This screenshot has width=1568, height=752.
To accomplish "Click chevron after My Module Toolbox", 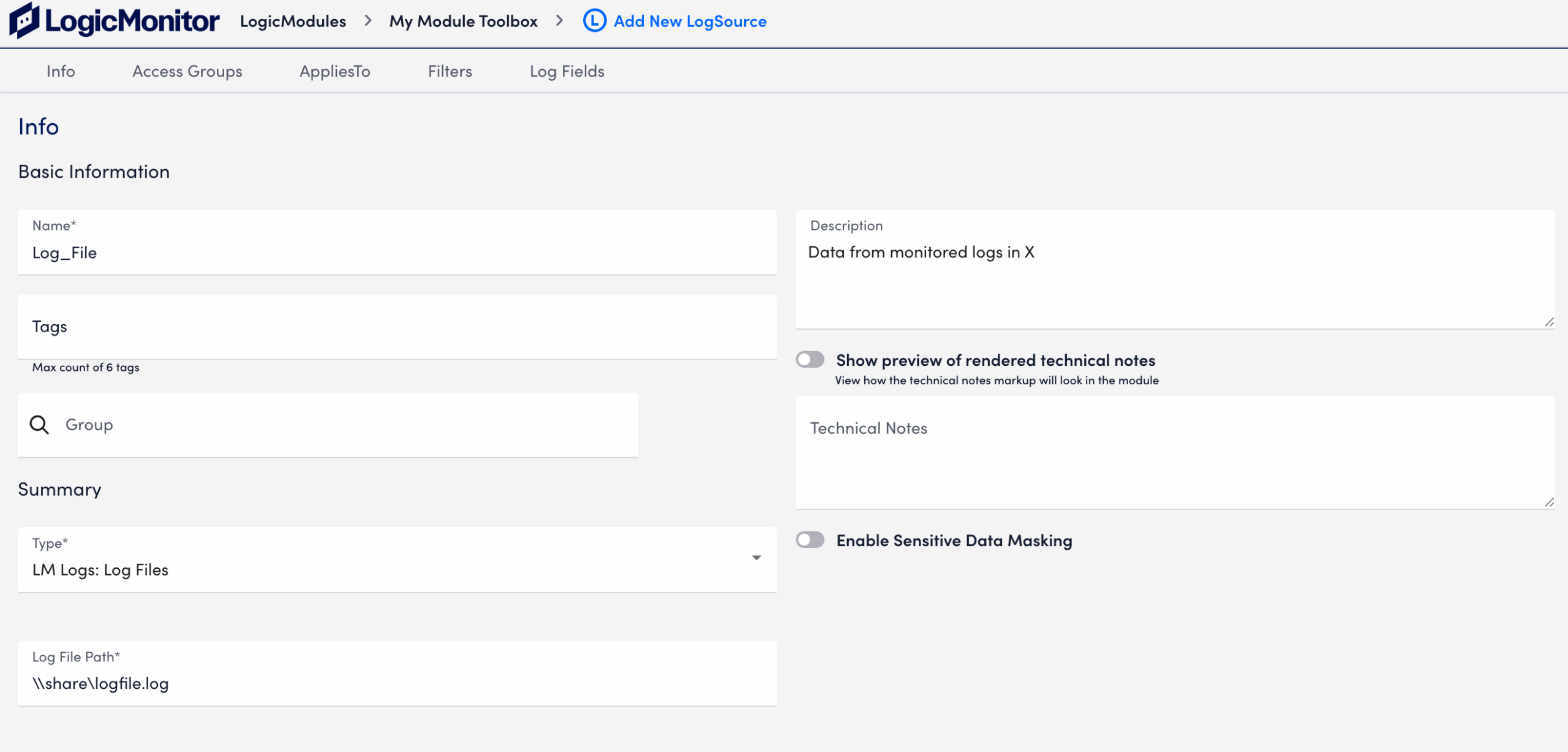I will point(559,21).
